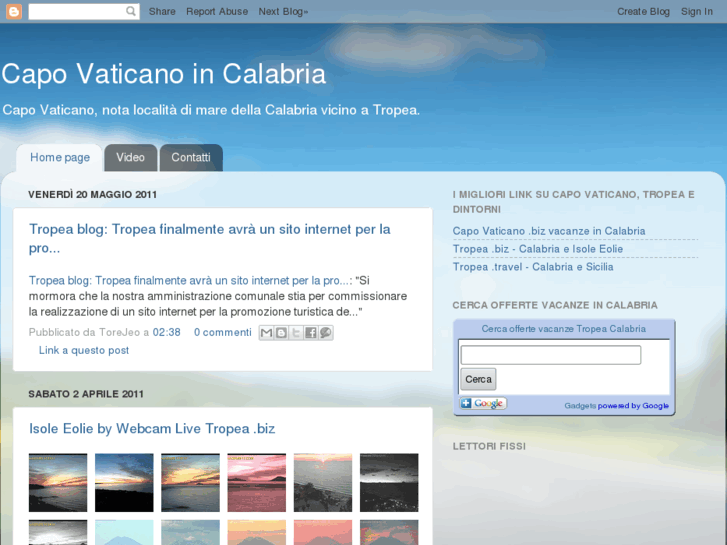Click the date heading venerdì 20 maggio 2011
The height and width of the screenshot is (545, 727).
[x=92, y=195]
